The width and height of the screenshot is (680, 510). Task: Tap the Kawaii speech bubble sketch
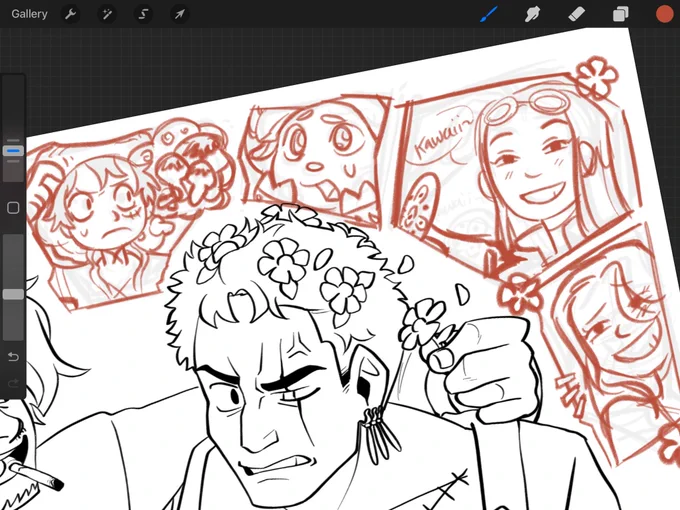442,139
